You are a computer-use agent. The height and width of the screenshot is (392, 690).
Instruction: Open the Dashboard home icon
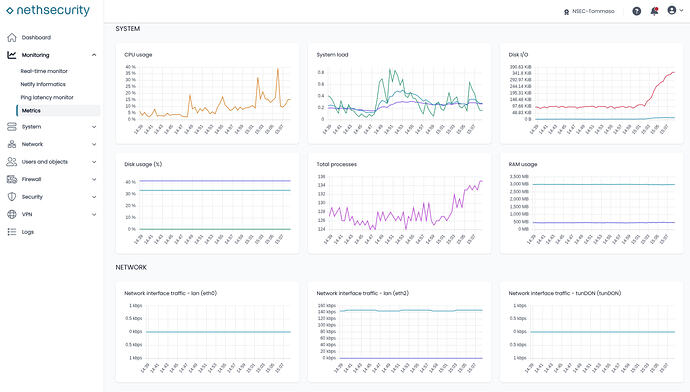pyautogui.click(x=12, y=37)
